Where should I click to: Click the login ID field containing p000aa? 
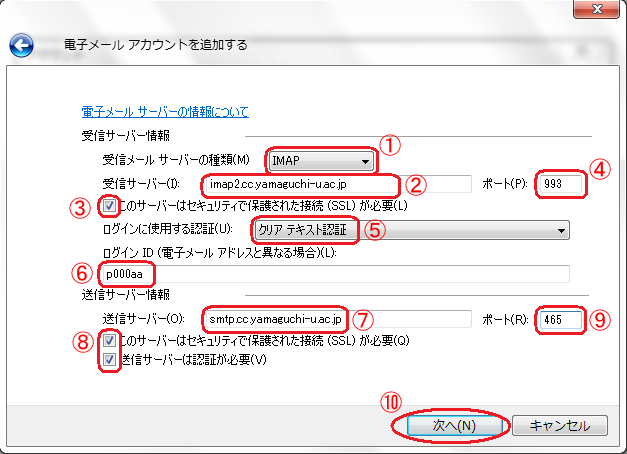(x=335, y=274)
